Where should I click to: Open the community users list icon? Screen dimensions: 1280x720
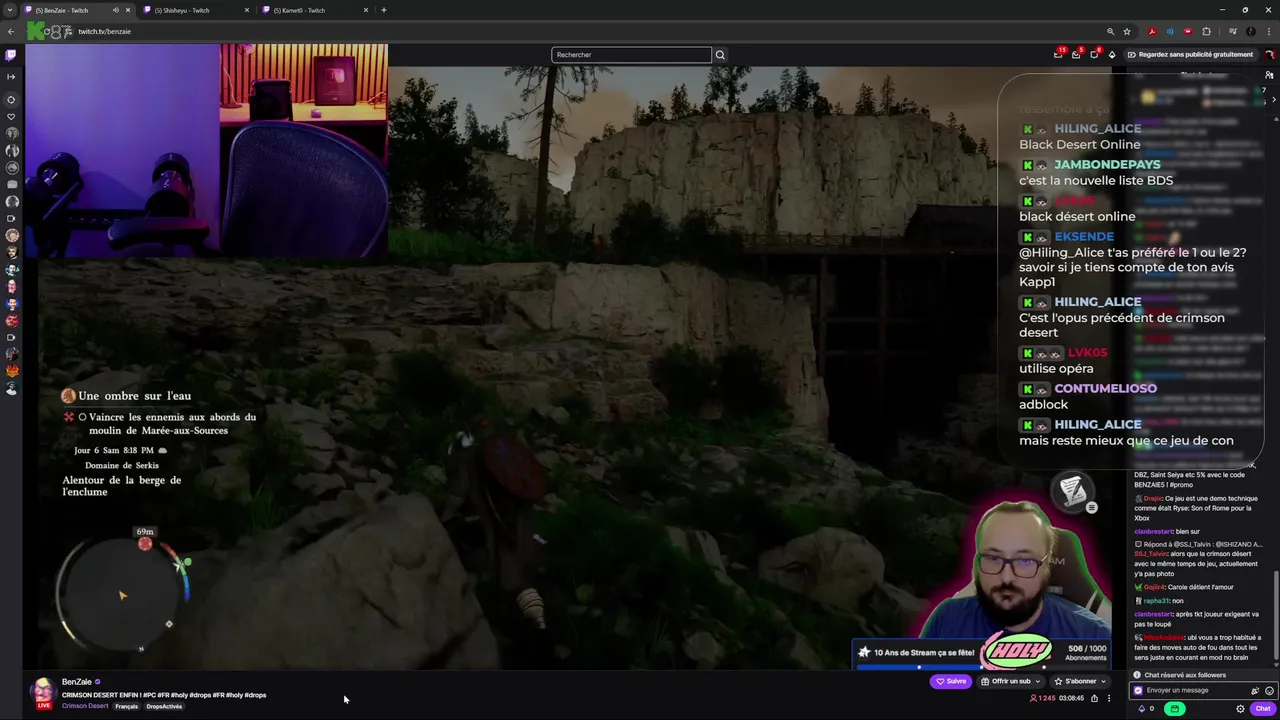click(x=1271, y=75)
